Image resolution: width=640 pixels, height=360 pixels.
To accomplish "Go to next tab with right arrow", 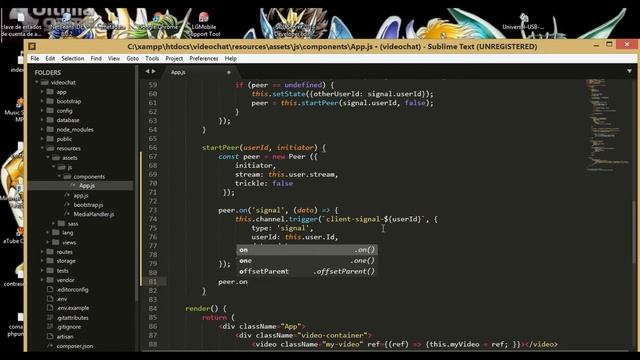I will coord(154,71).
